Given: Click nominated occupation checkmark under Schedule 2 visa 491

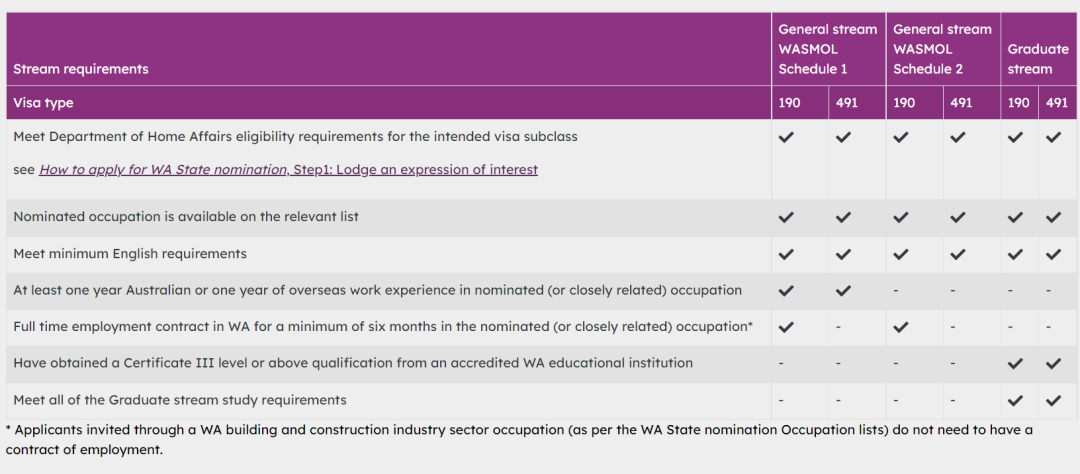Looking at the screenshot, I should [x=958, y=218].
